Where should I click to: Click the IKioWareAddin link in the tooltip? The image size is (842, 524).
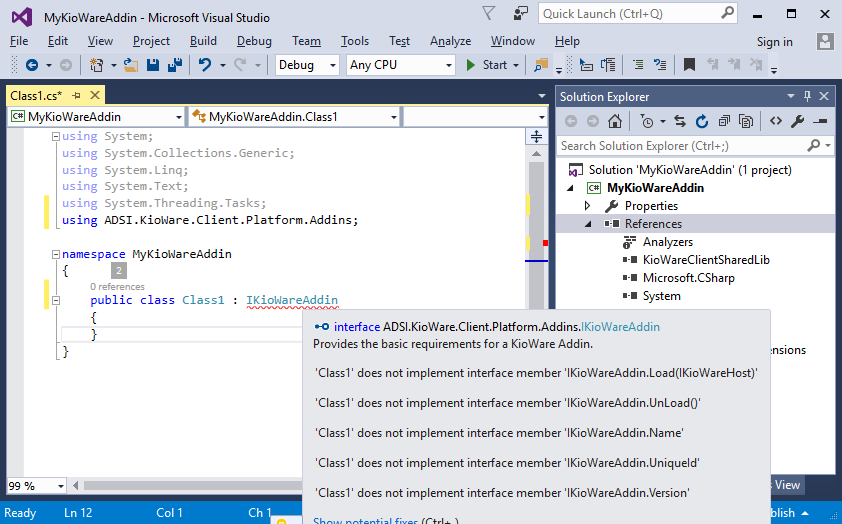(620, 327)
